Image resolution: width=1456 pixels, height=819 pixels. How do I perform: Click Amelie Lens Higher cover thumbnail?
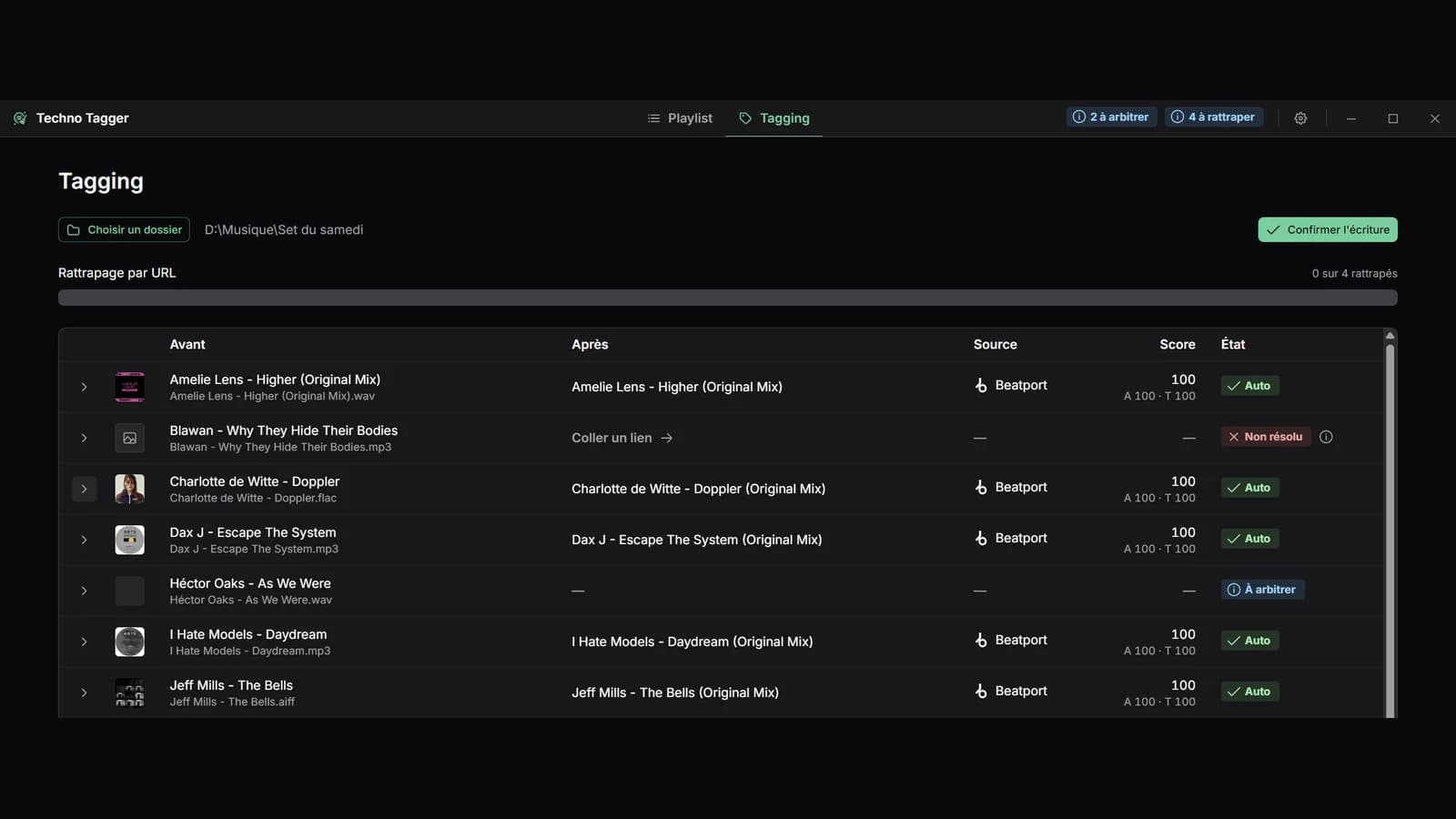click(x=129, y=387)
